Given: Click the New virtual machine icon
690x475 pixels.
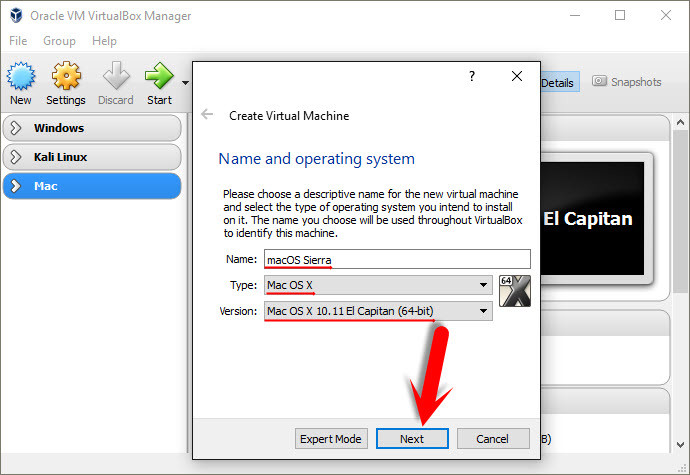Looking at the screenshot, I should pyautogui.click(x=21, y=77).
